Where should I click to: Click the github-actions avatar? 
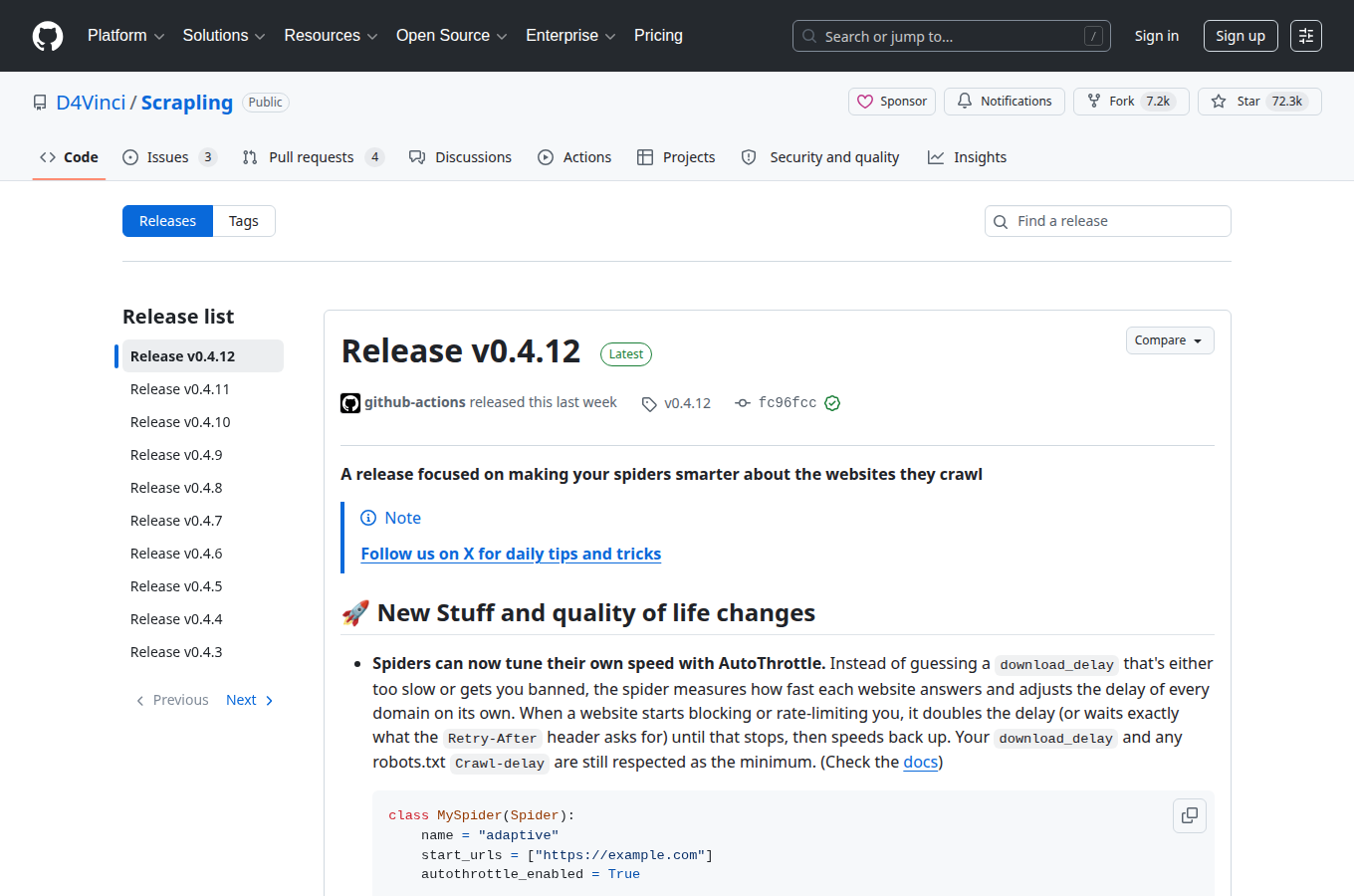tap(350, 403)
